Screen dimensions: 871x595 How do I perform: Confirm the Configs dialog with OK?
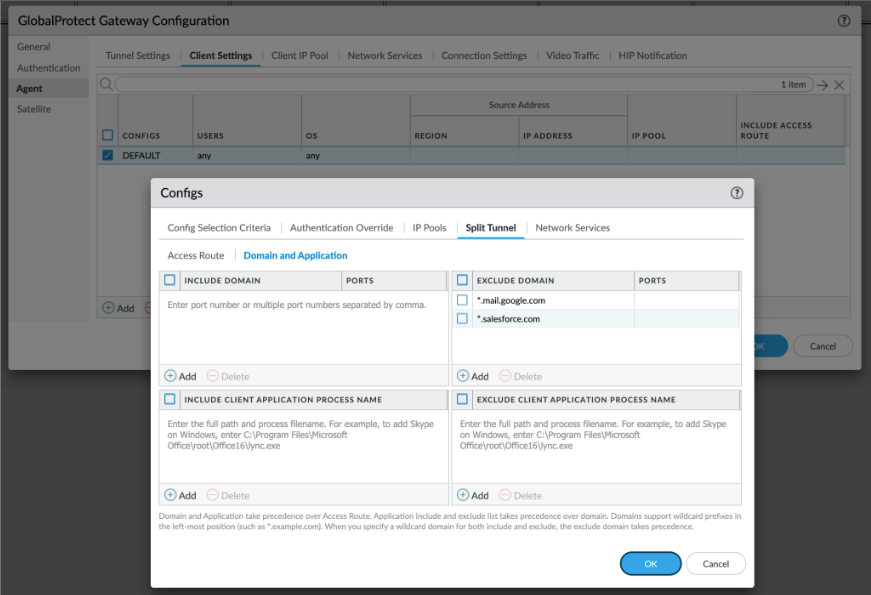650,563
